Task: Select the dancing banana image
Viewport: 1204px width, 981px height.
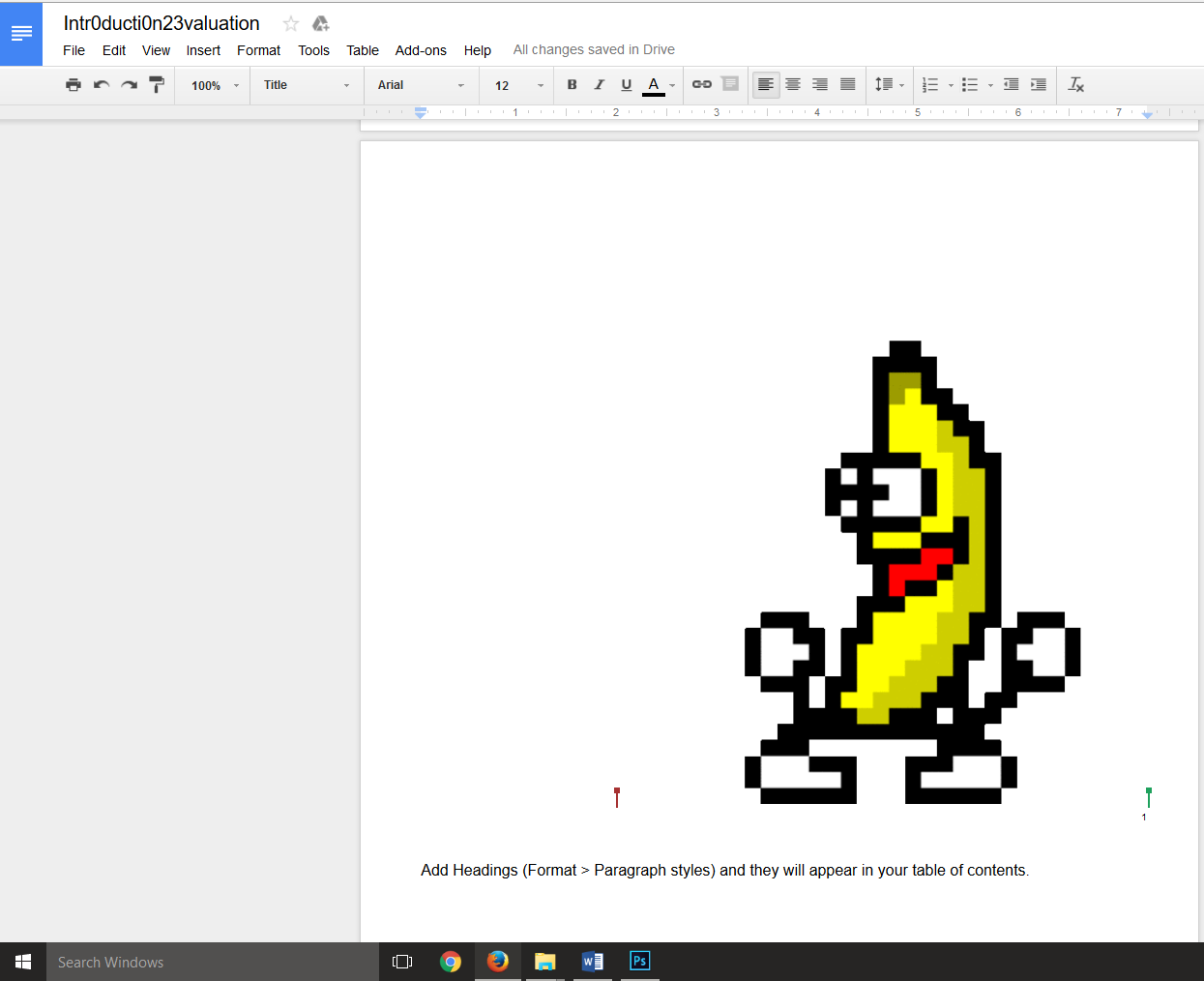Action: [912, 572]
